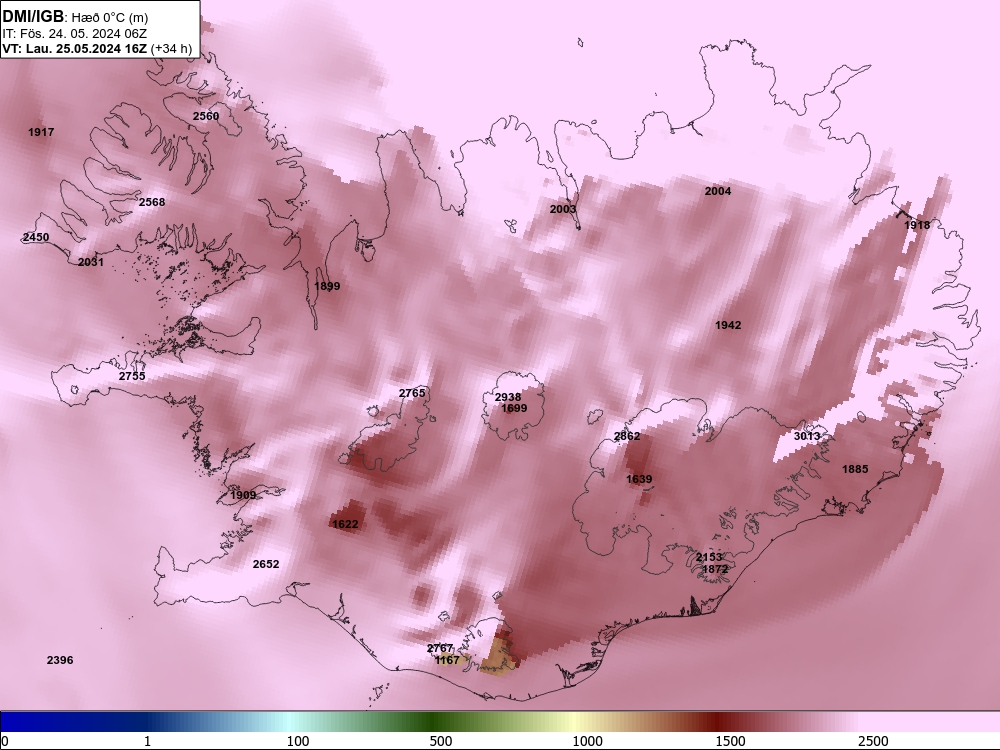The image size is (1000, 750).
Task: Click the 1699 value on the glacier
Action: [514, 408]
